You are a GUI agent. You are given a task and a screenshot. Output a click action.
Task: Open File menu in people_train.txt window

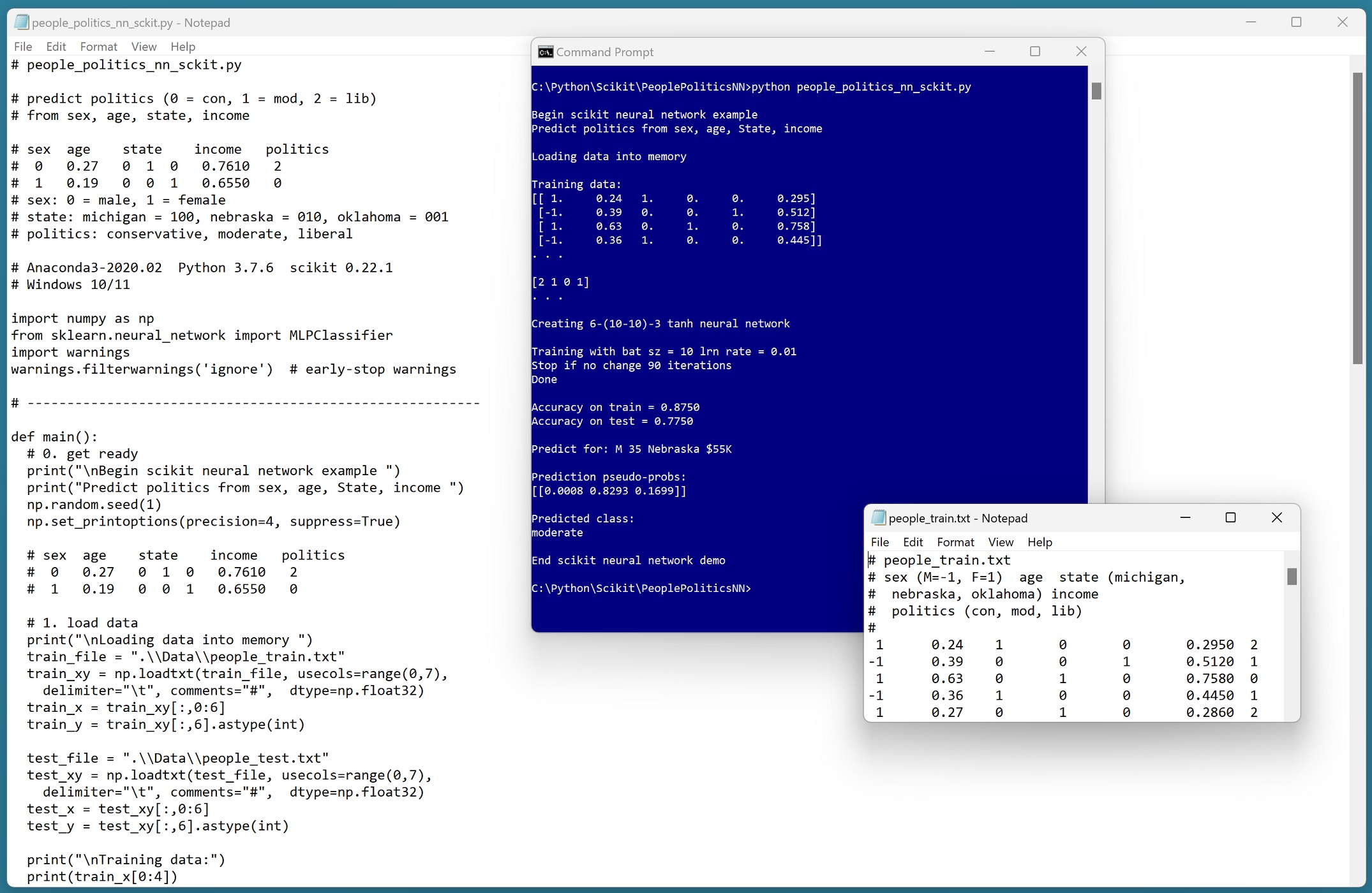click(879, 542)
